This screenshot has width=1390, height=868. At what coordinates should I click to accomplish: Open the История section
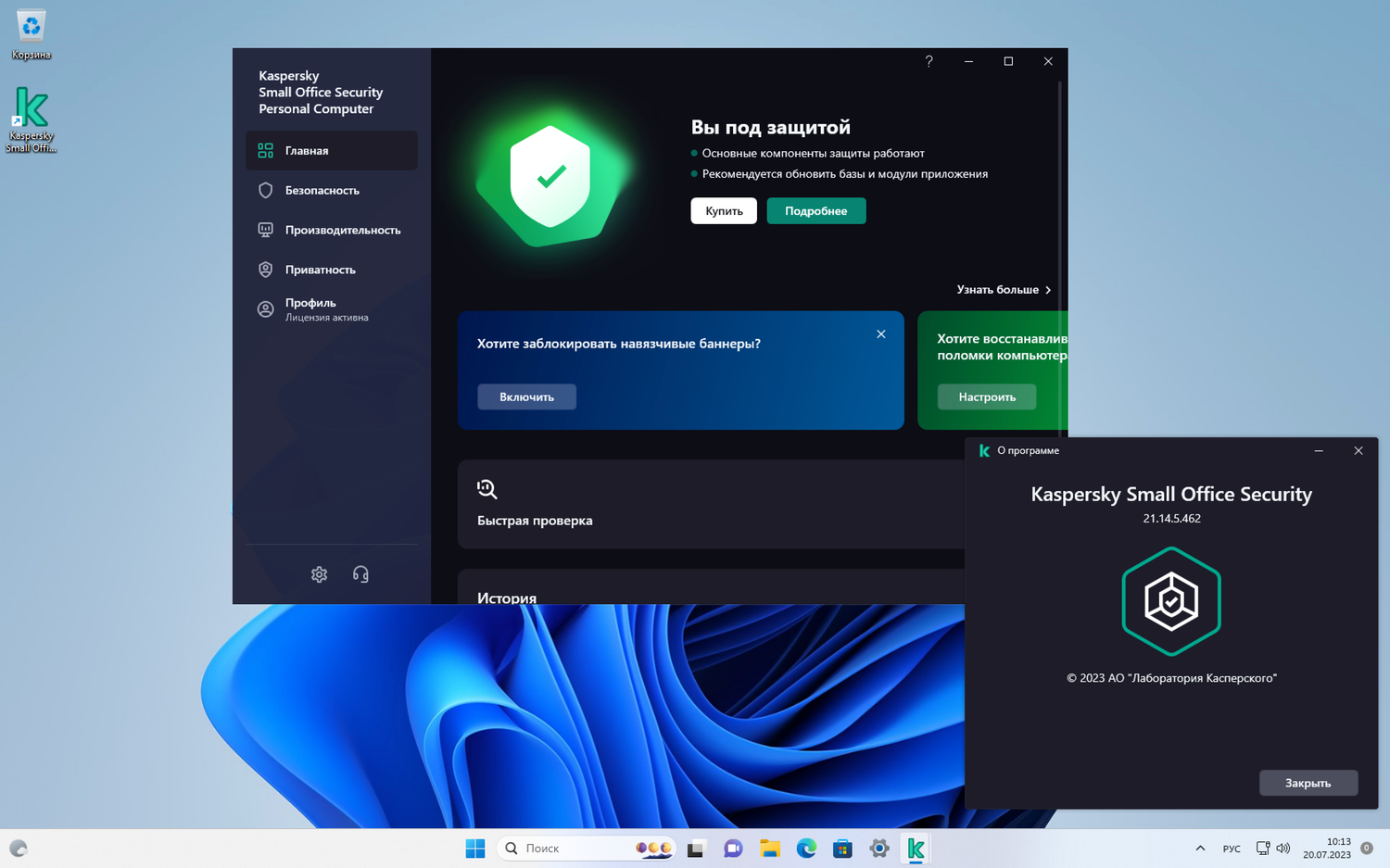pos(507,598)
